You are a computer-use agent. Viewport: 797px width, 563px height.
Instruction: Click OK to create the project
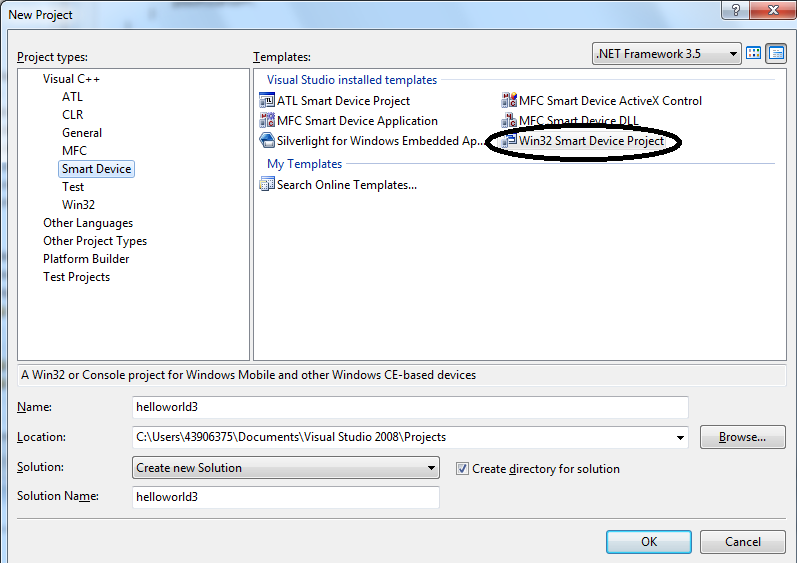649,542
